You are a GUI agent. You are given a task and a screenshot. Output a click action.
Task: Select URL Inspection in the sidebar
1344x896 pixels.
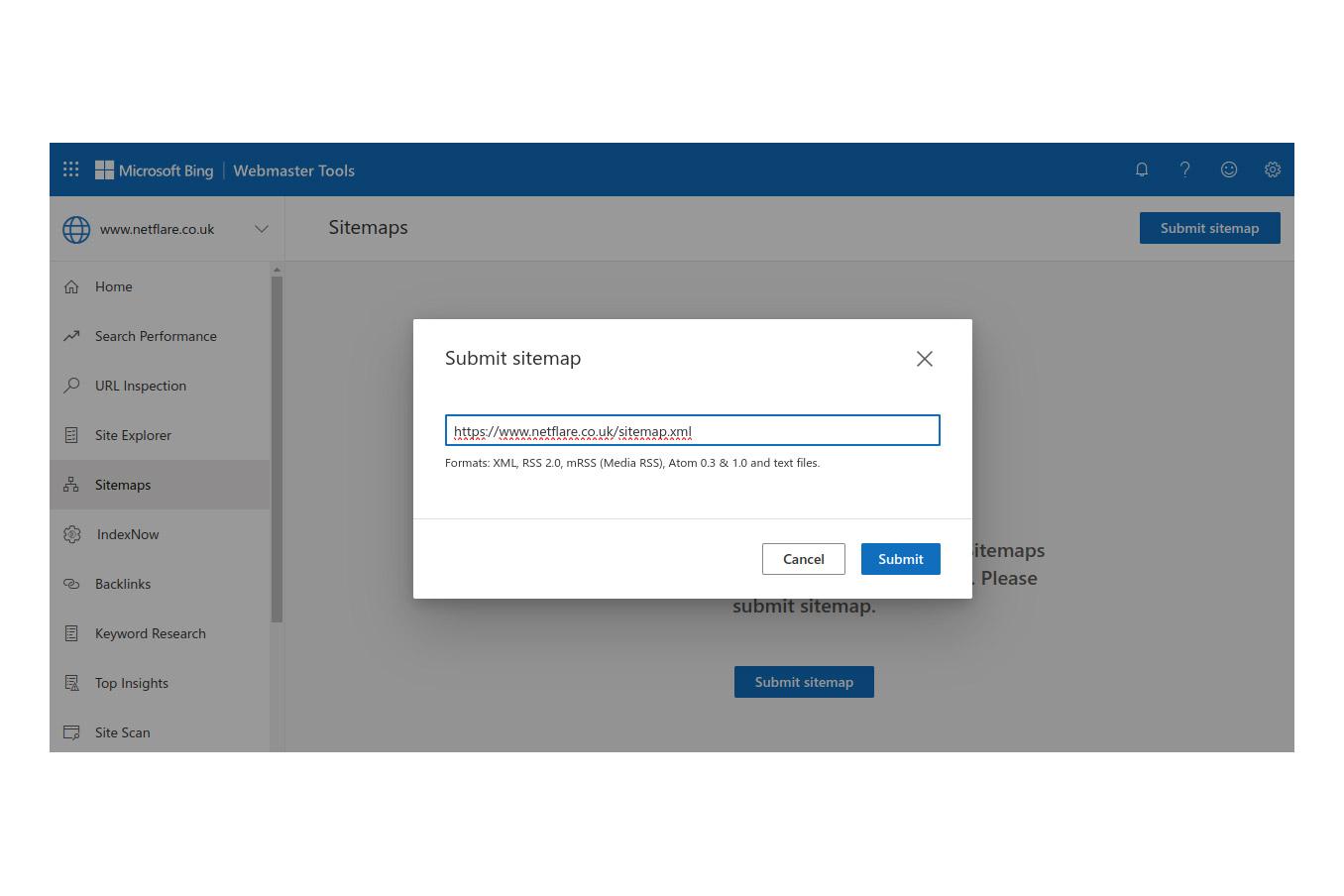(140, 386)
